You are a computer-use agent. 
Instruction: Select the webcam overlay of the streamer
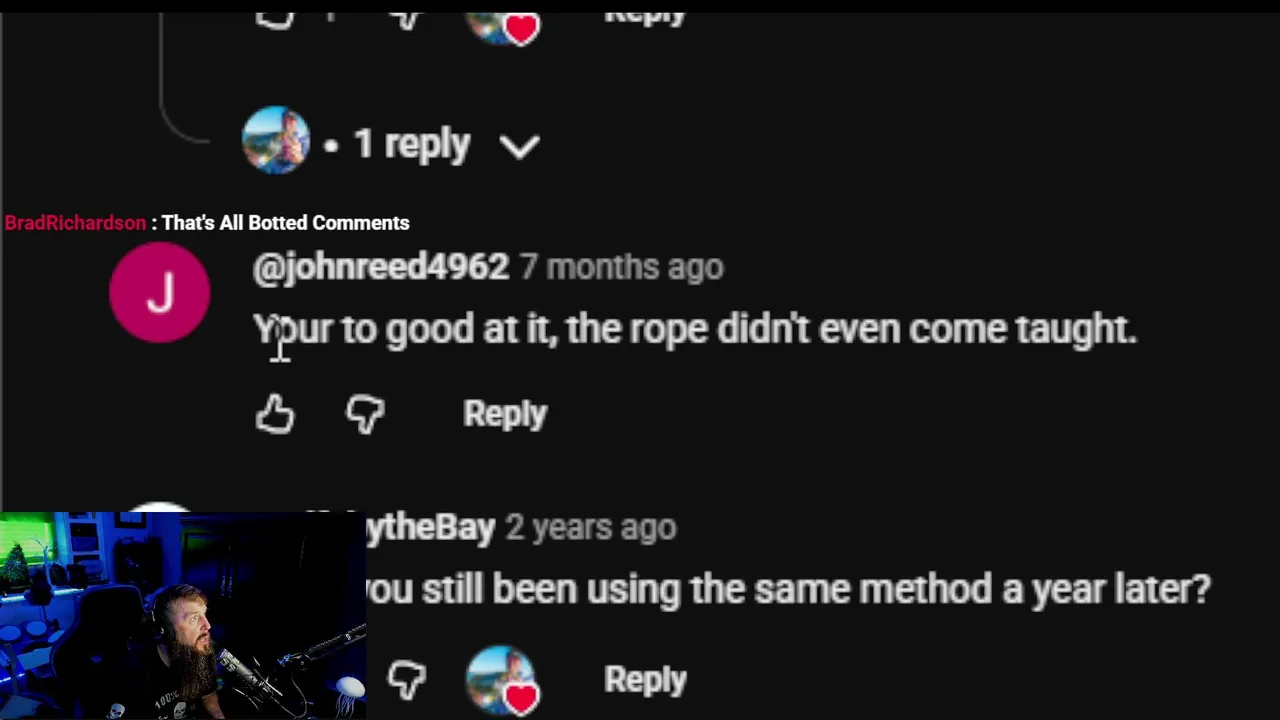(183, 615)
